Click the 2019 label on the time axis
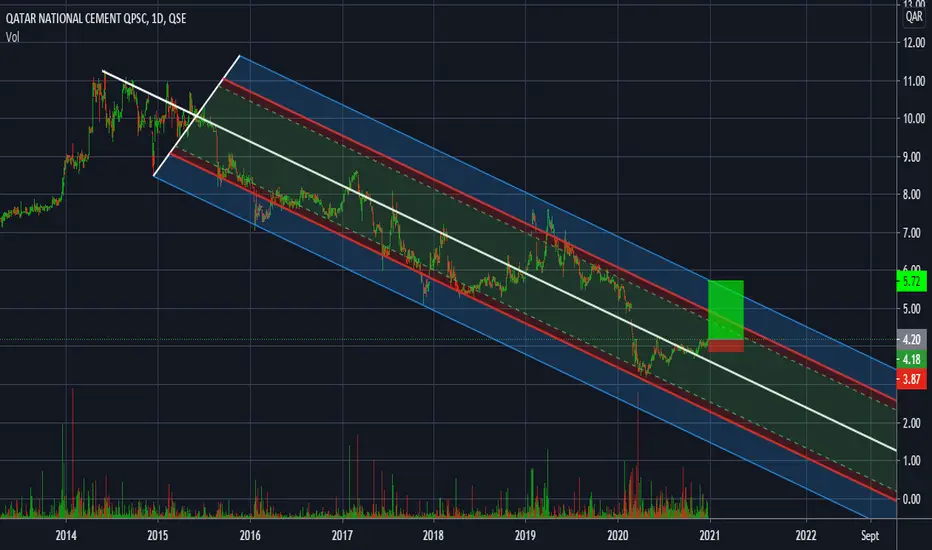The width and height of the screenshot is (932, 550). (x=525, y=535)
